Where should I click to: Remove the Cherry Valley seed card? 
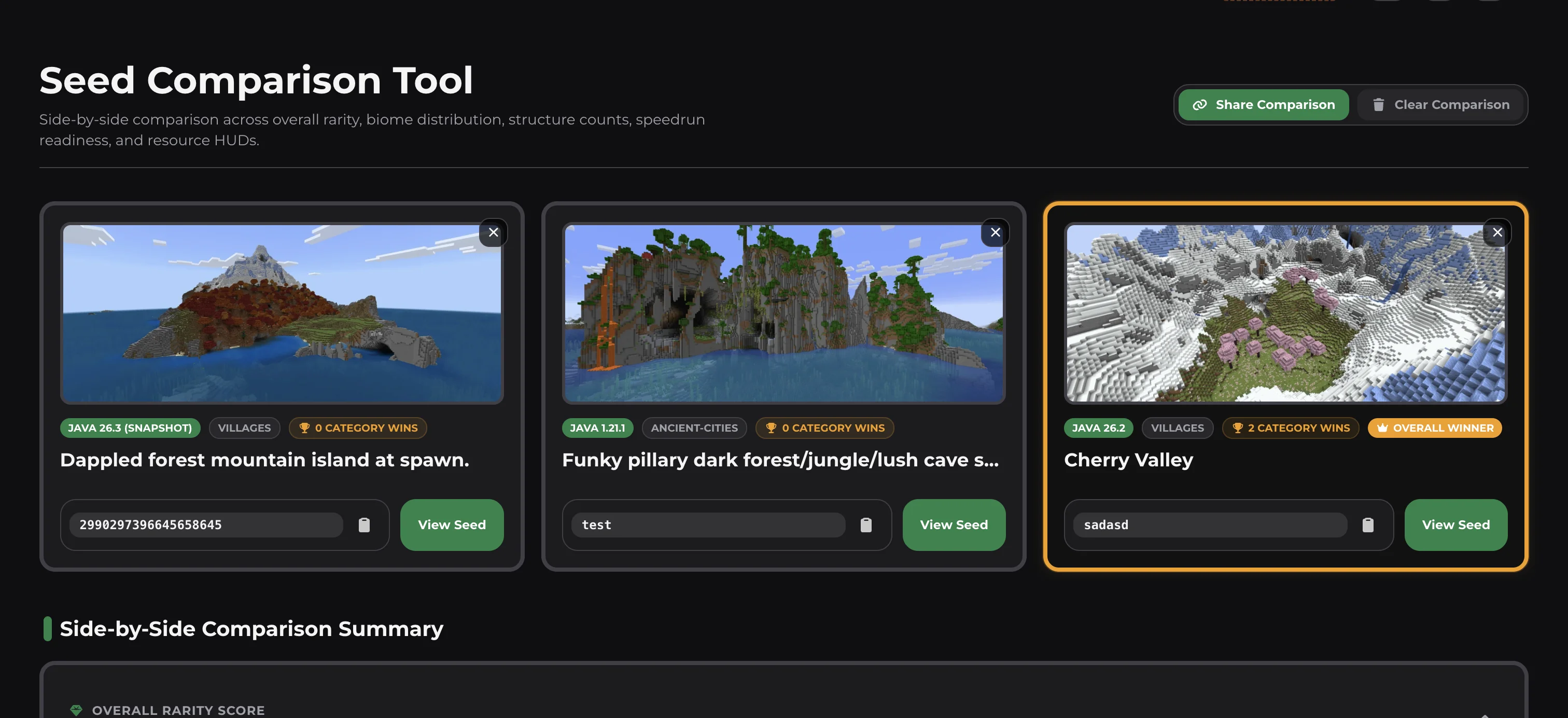click(1497, 232)
